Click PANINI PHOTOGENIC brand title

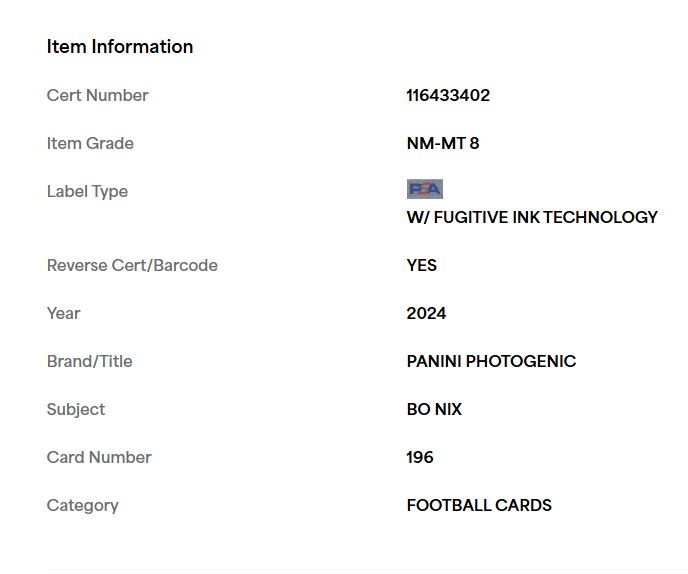coord(491,361)
